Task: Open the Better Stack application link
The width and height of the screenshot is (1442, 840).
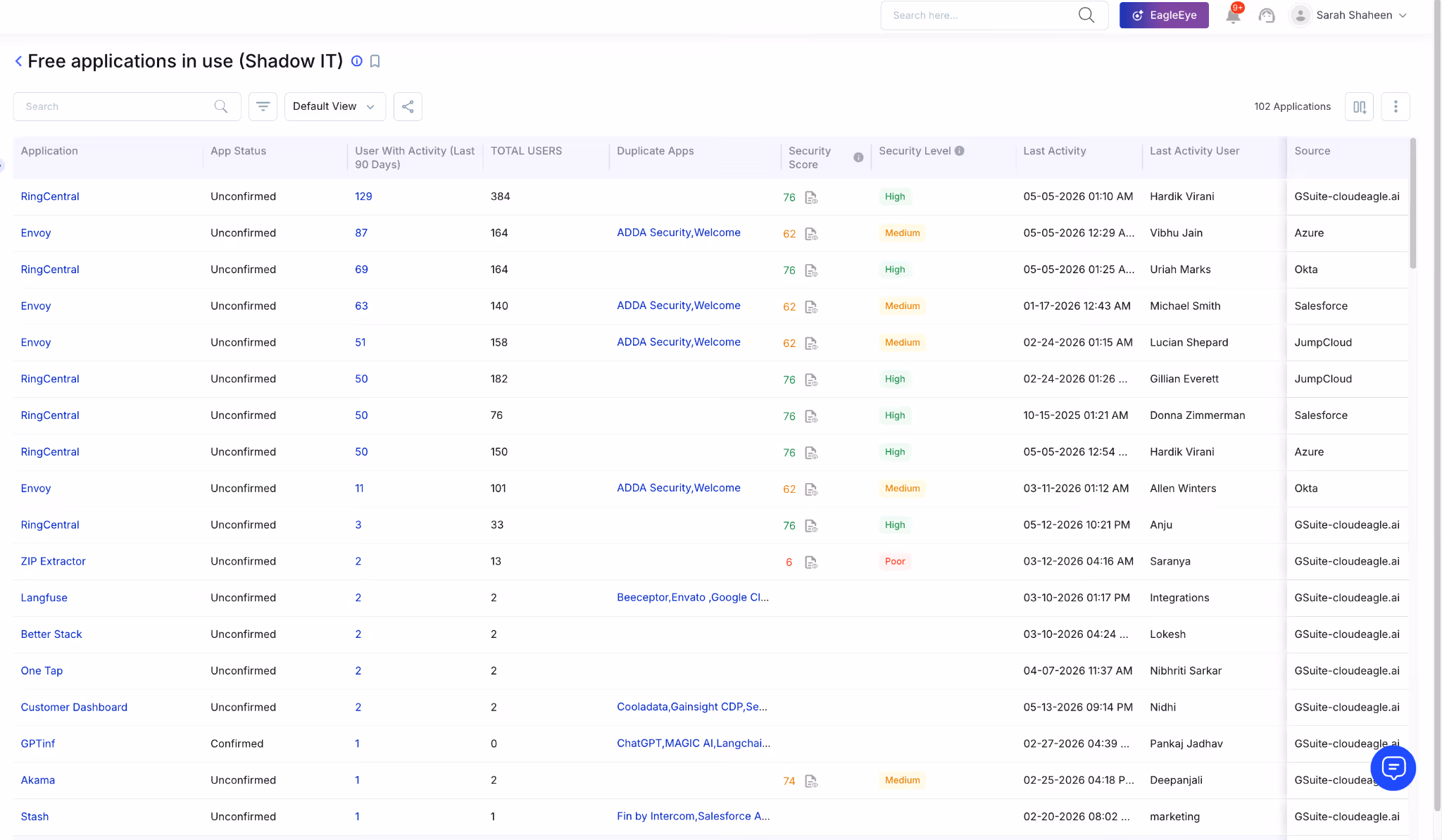Action: pyautogui.click(x=51, y=634)
